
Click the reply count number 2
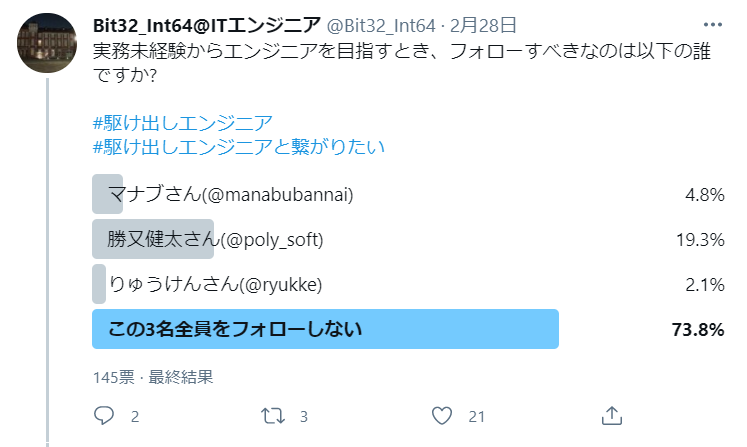[x=135, y=417]
